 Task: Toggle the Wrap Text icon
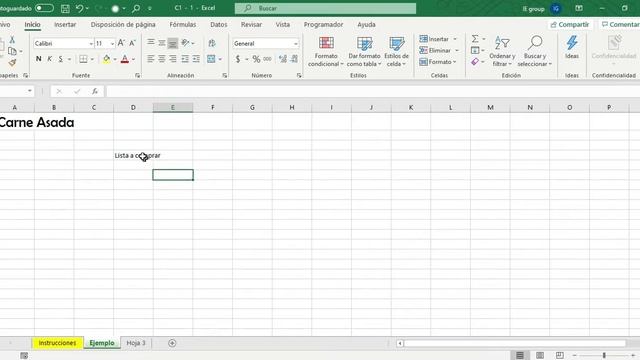(212, 43)
